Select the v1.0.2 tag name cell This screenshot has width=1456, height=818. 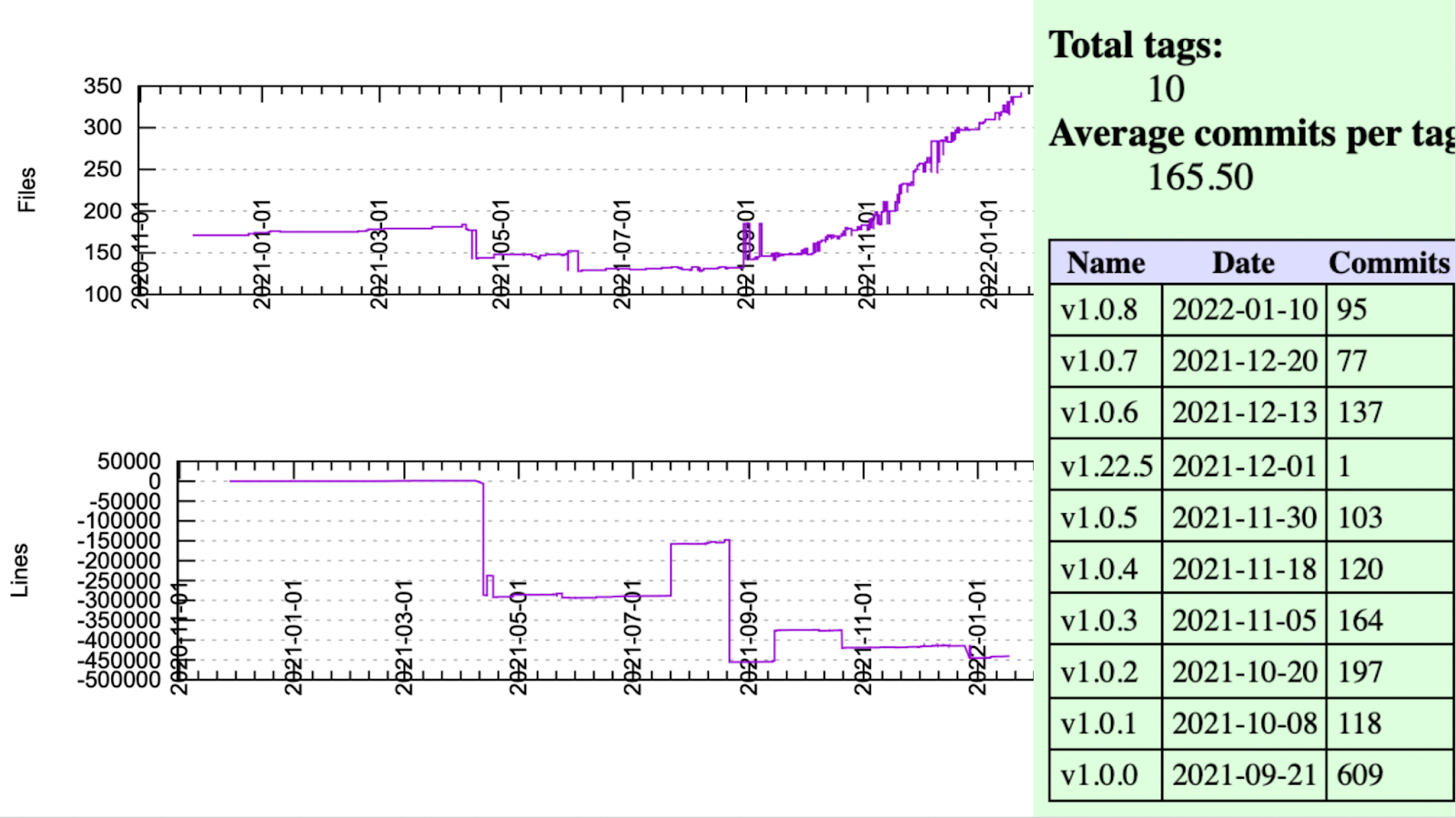coord(1106,672)
